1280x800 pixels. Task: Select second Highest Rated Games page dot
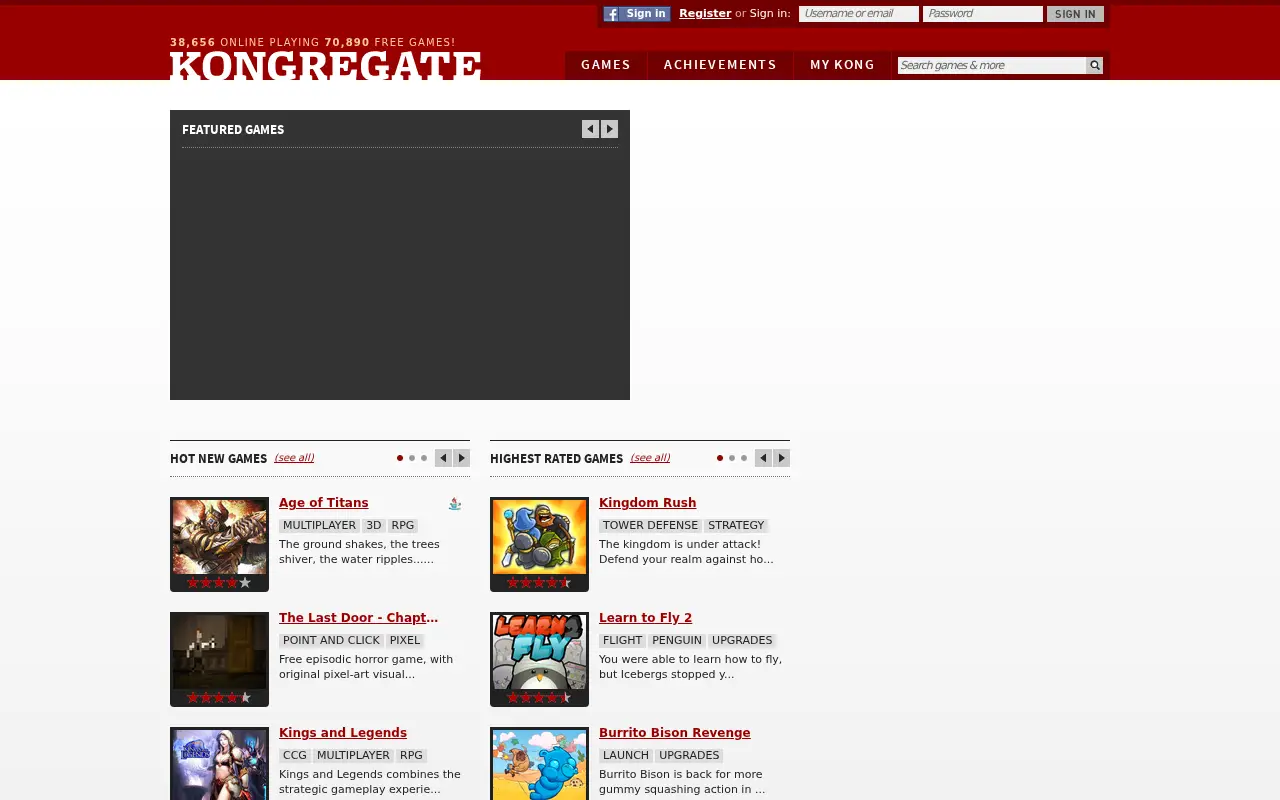coord(732,458)
